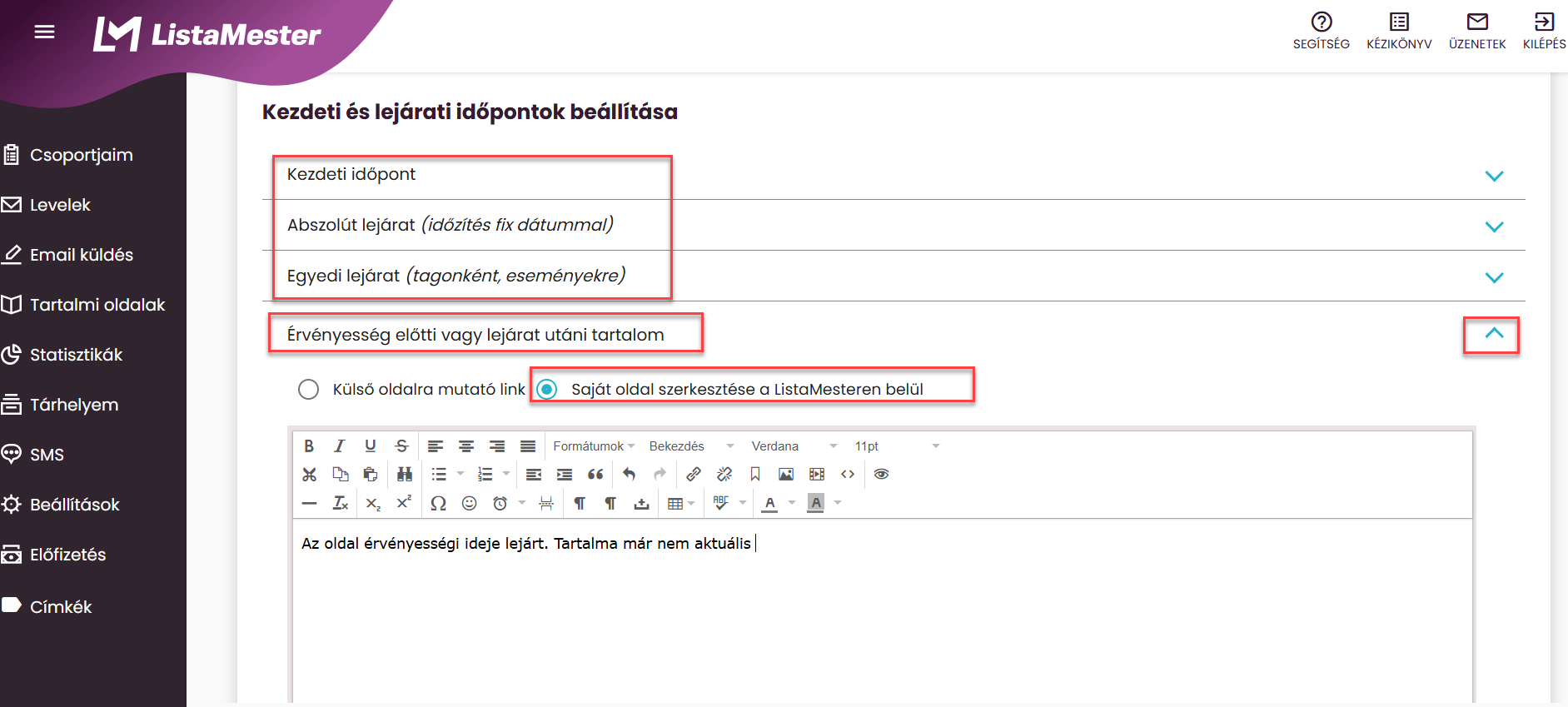Toggle strikethrough formatting
The width and height of the screenshot is (1568, 707).
coord(401,446)
